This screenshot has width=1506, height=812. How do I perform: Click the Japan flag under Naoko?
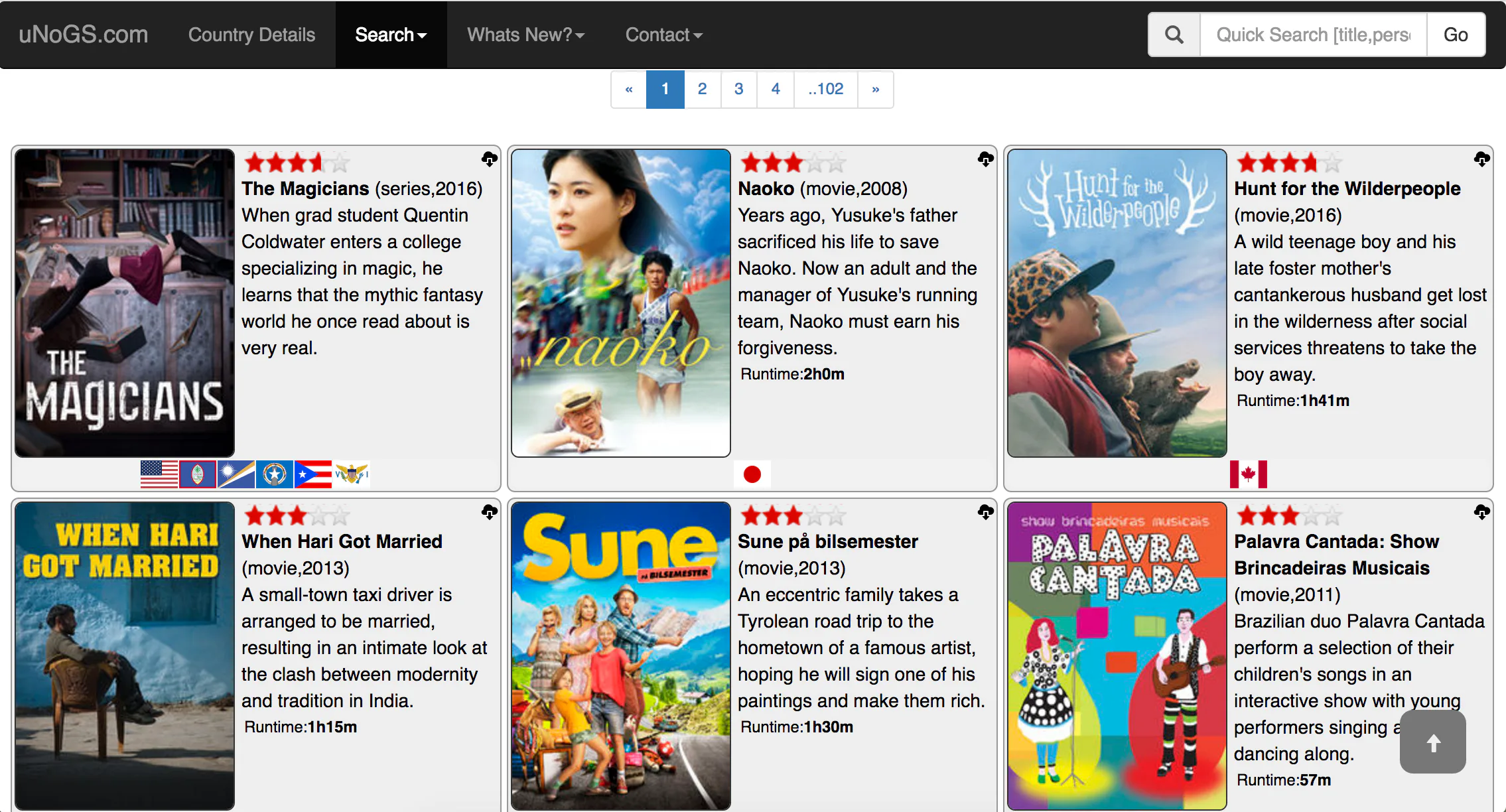(x=752, y=474)
